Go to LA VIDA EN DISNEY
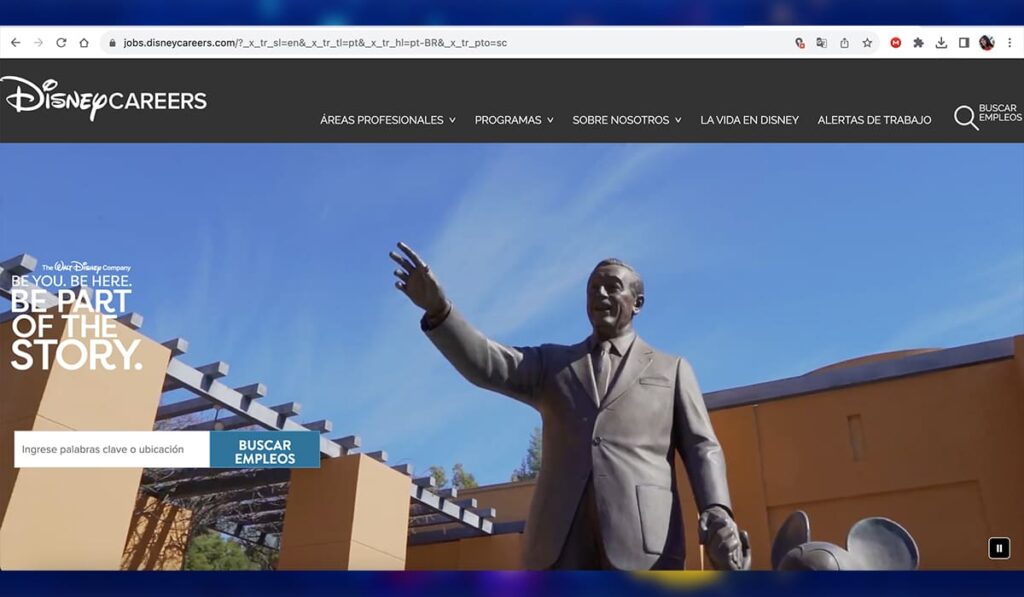The width and height of the screenshot is (1024, 597). point(750,120)
